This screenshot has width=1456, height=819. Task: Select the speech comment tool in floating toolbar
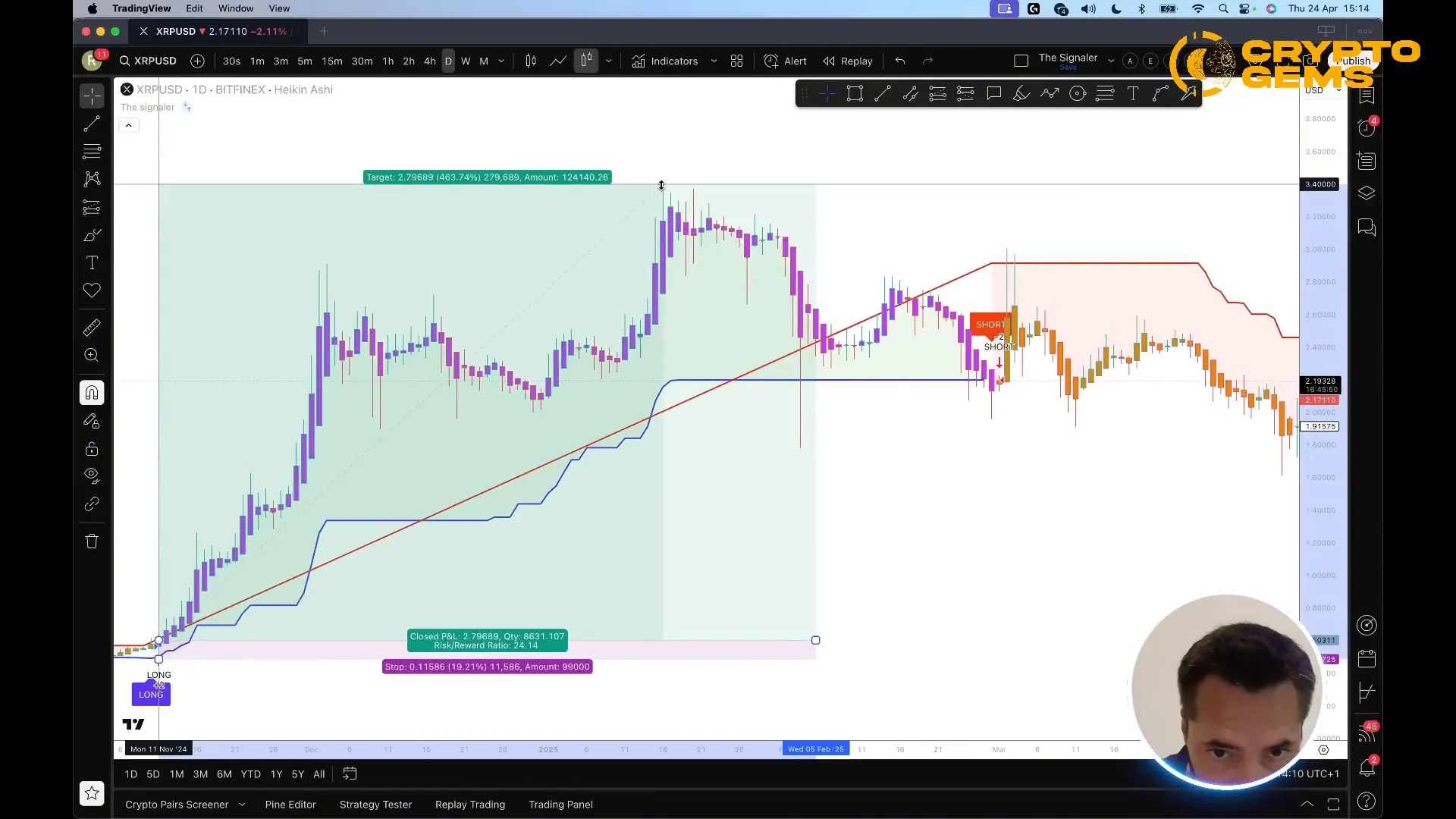(994, 93)
